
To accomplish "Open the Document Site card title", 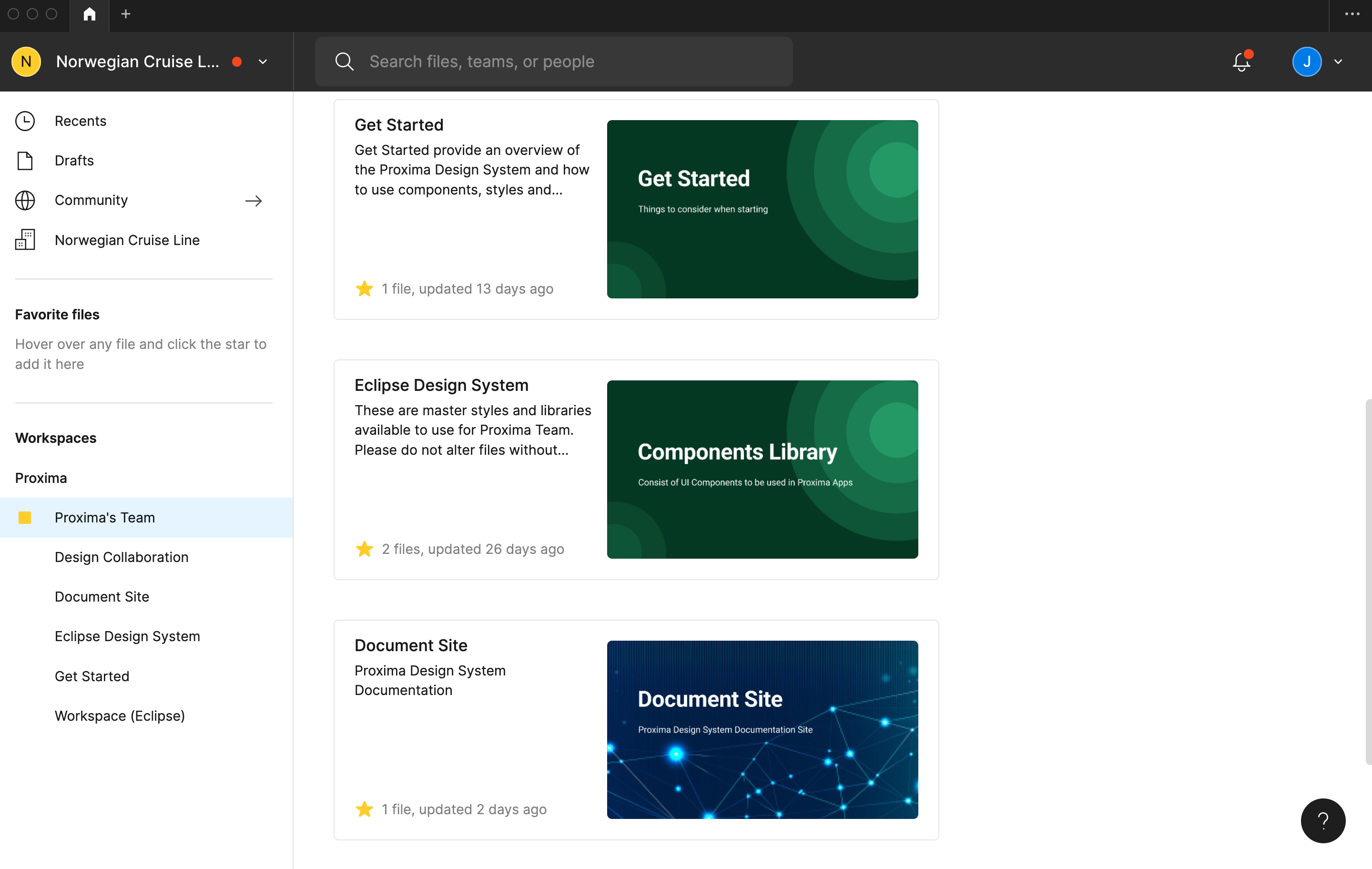I will coord(411,645).
